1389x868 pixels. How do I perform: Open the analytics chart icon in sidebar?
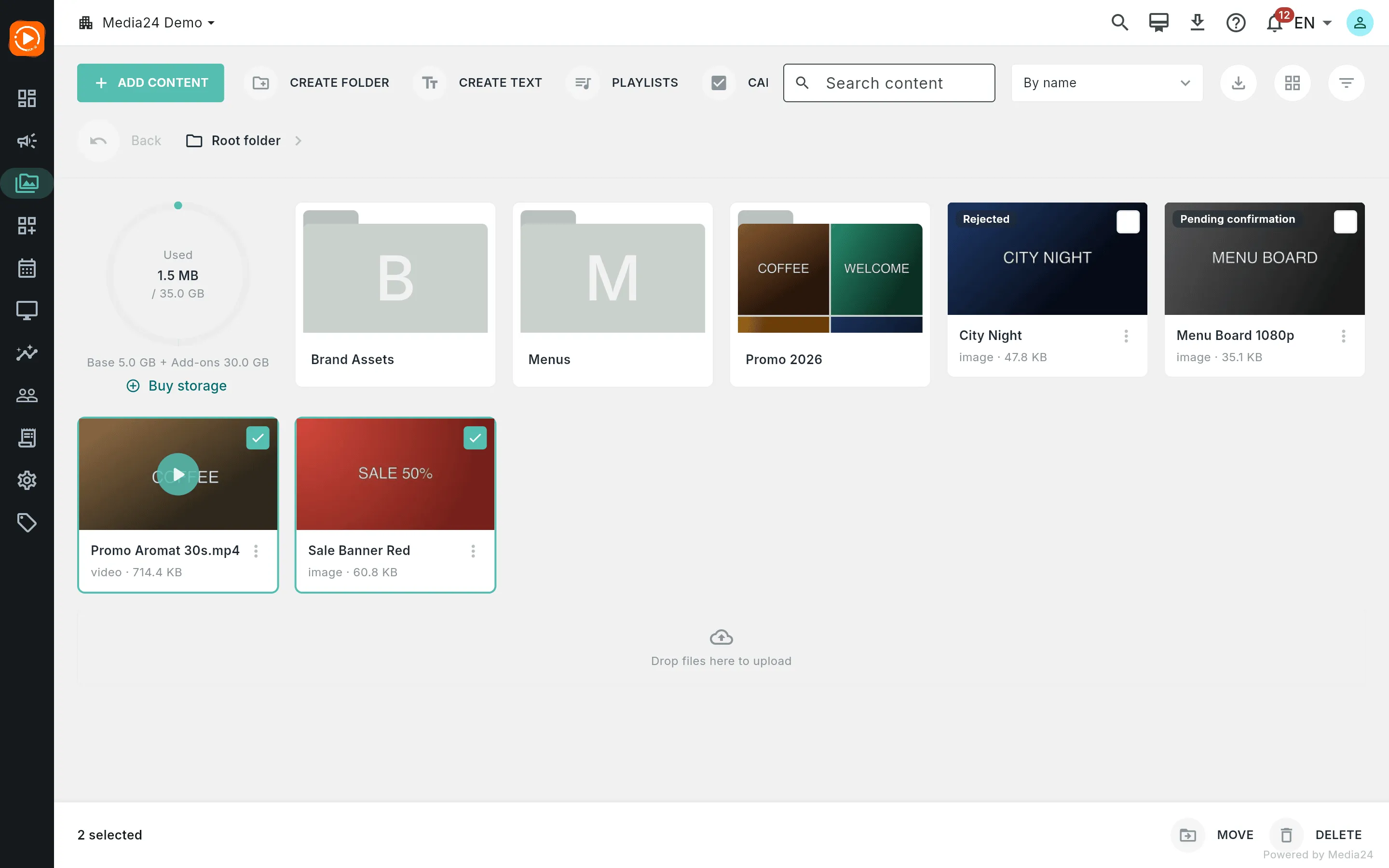[x=27, y=353]
